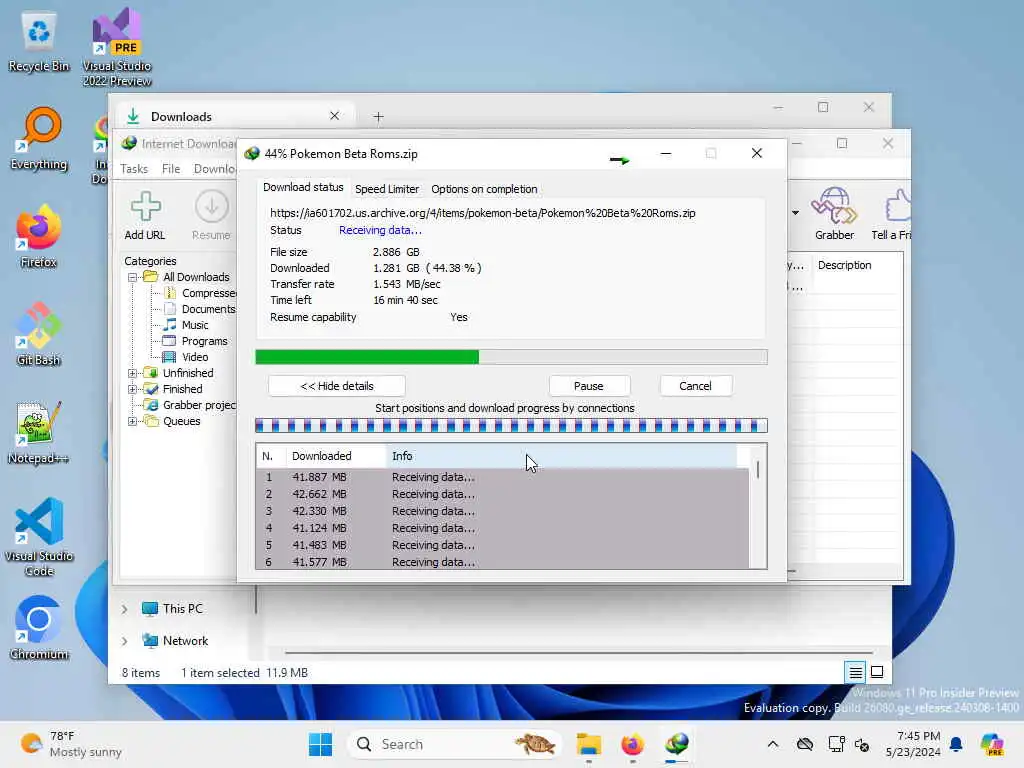Viewport: 1024px width, 768px height.
Task: Click the volume muted tray icon
Action: tap(863, 744)
